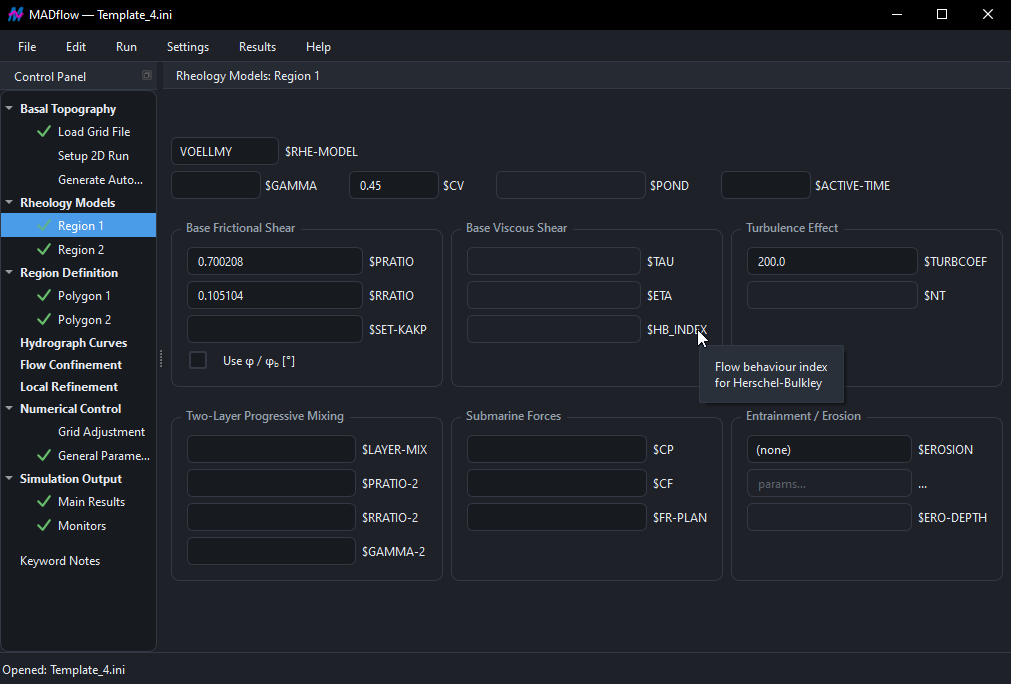Click the $CF input field
This screenshot has width=1011, height=684.
556,483
